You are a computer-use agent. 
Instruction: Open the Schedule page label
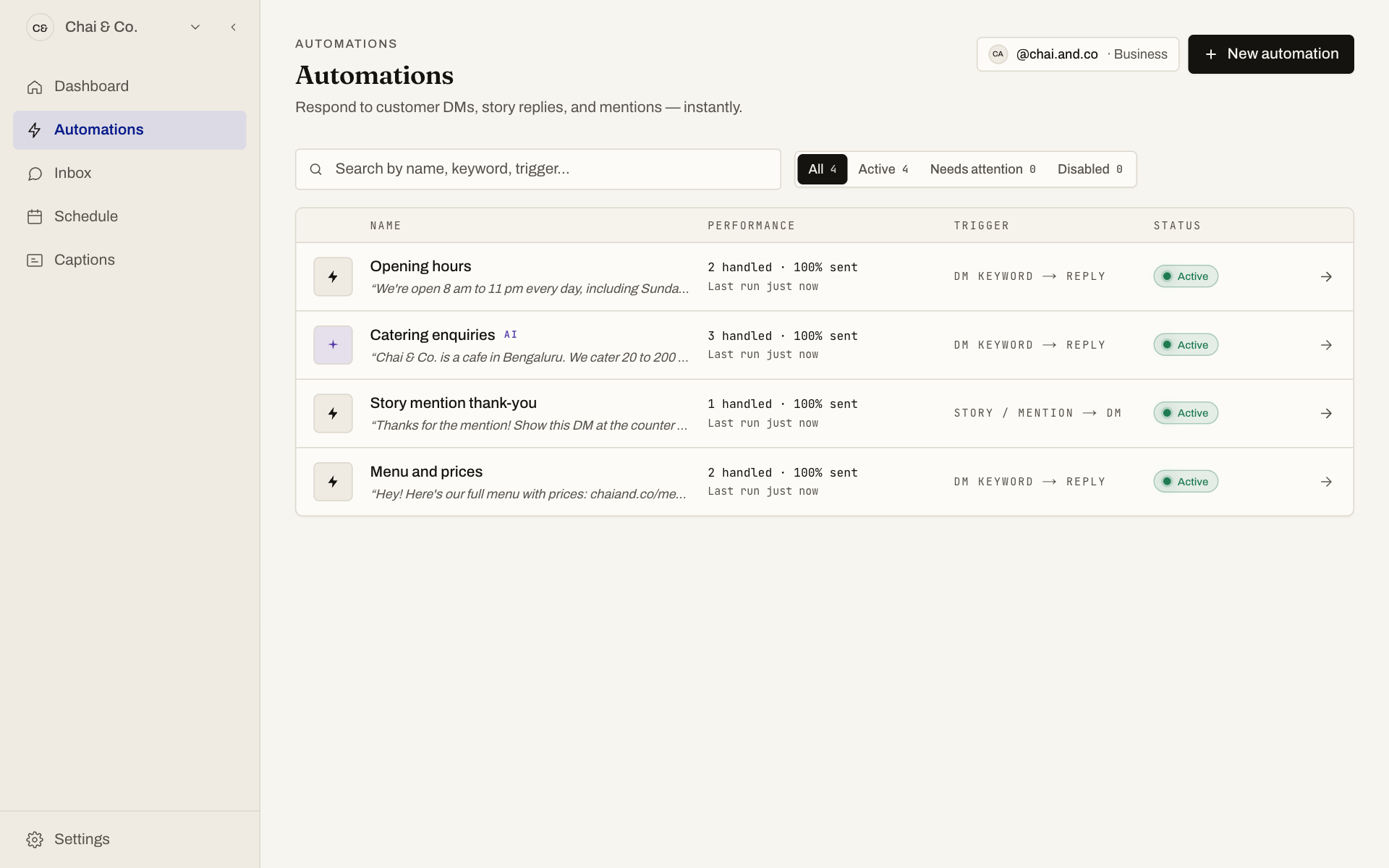click(x=86, y=217)
